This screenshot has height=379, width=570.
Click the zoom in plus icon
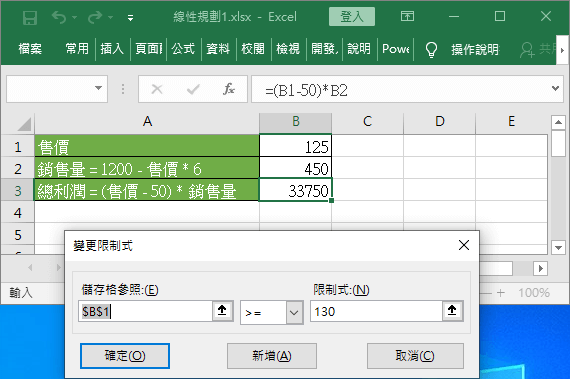point(501,293)
